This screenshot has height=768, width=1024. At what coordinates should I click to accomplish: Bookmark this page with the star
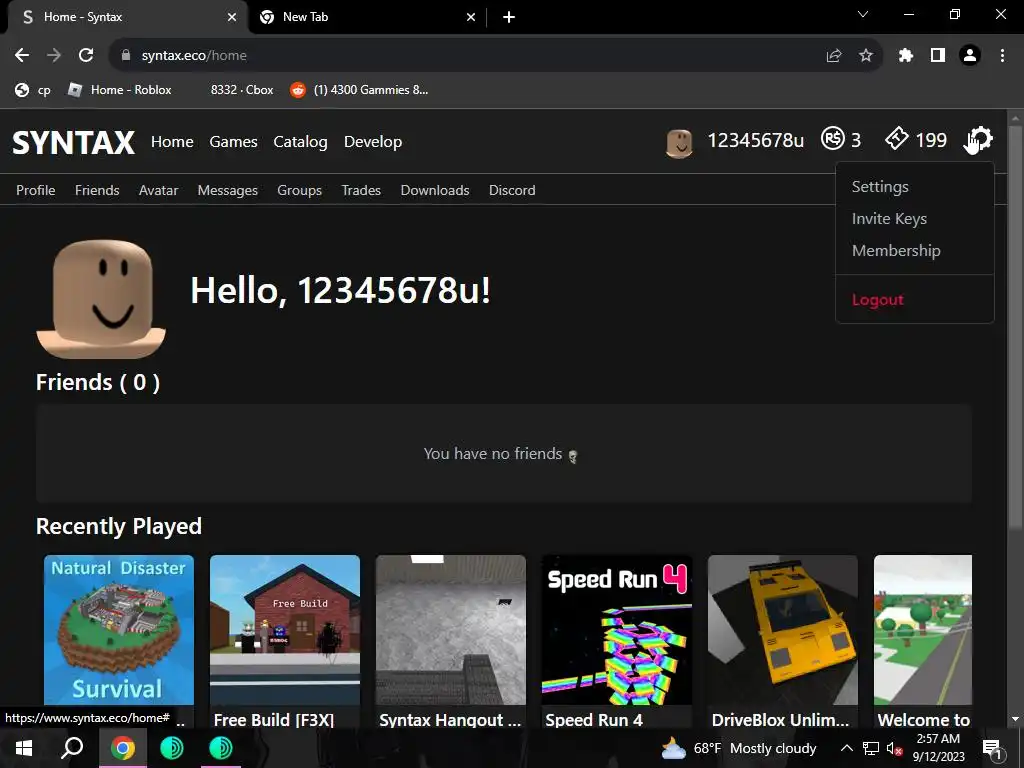tap(866, 56)
